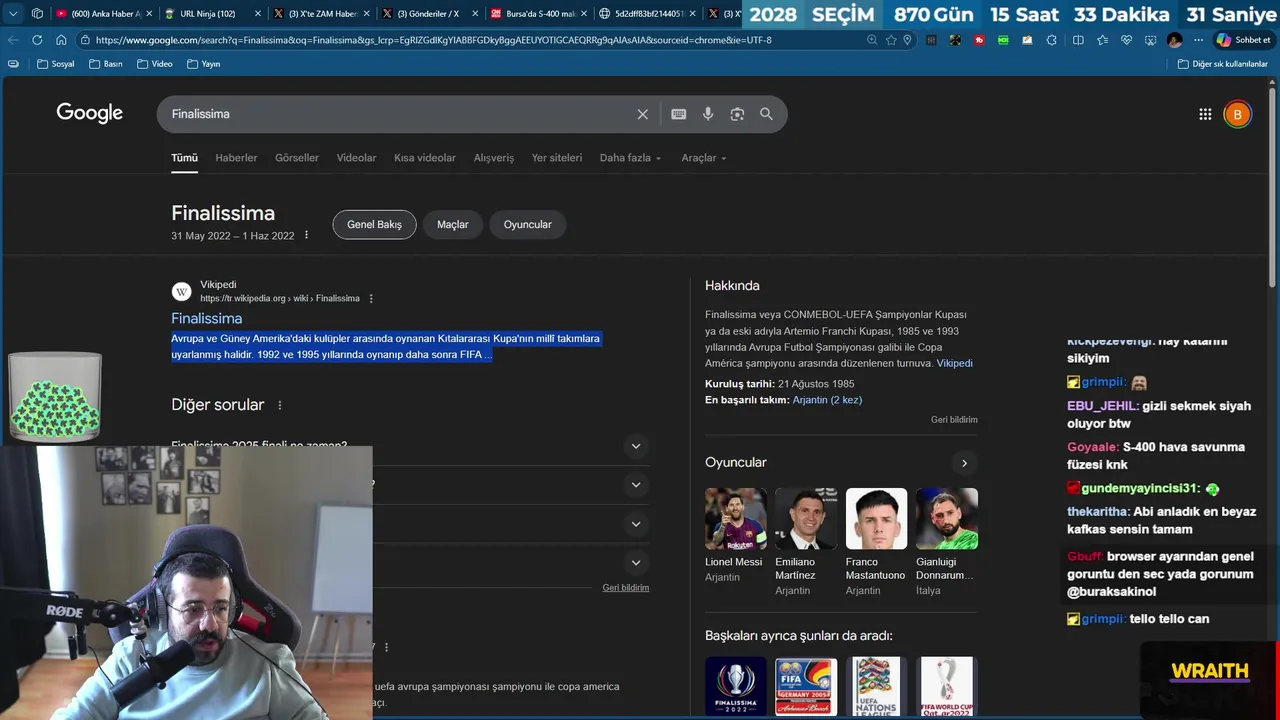Viewport: 1280px width, 720px height.
Task: Click the Google logo
Action: click(x=90, y=113)
